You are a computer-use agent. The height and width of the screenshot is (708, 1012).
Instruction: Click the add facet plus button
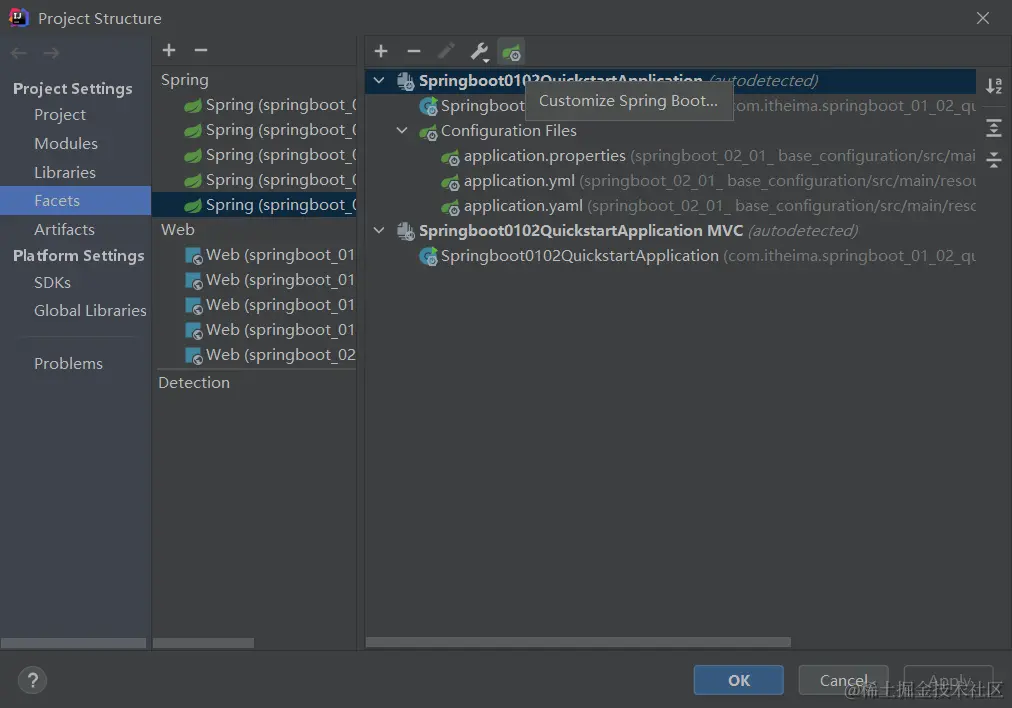169,50
